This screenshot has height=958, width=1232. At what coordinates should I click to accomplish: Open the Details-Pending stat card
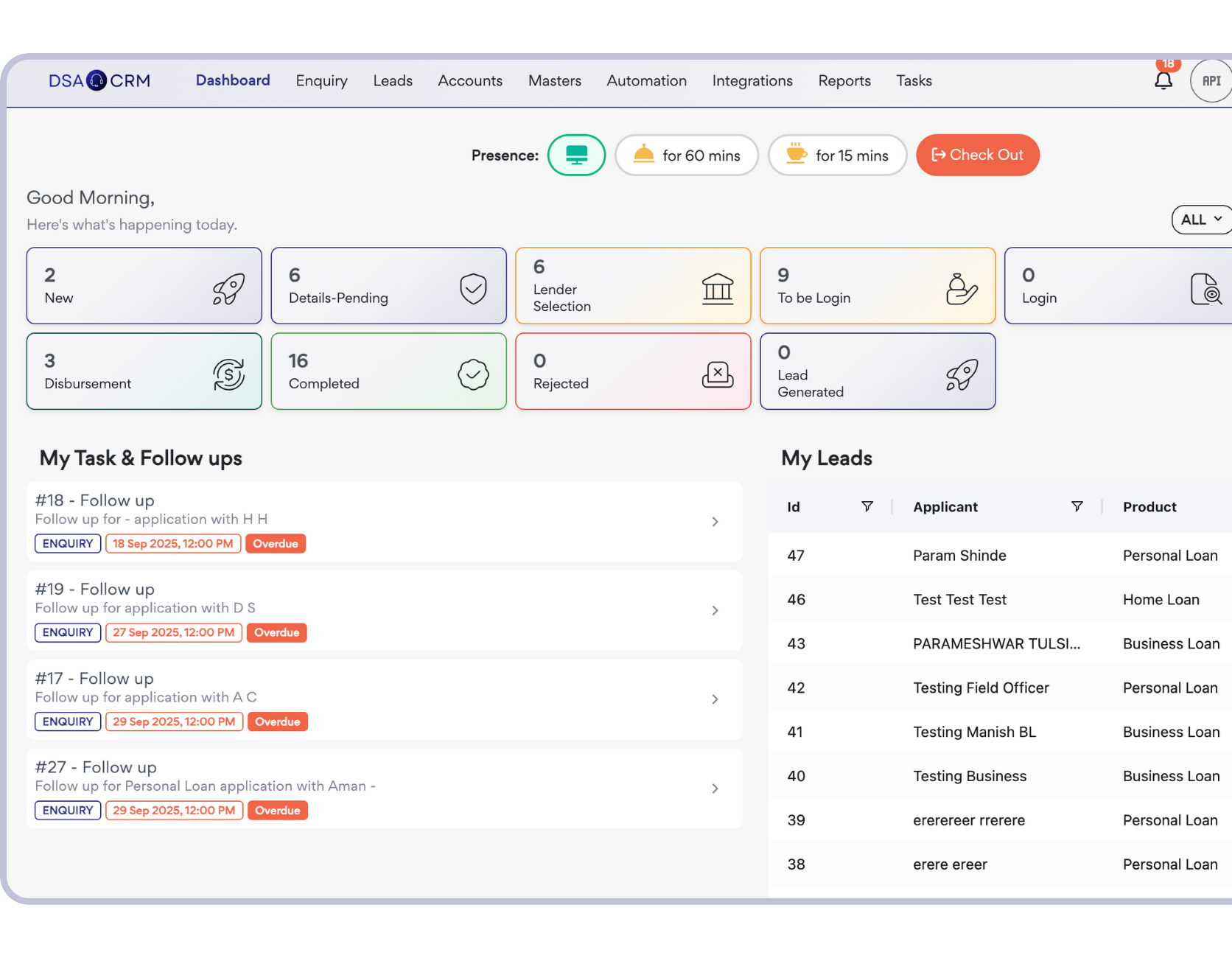click(388, 286)
